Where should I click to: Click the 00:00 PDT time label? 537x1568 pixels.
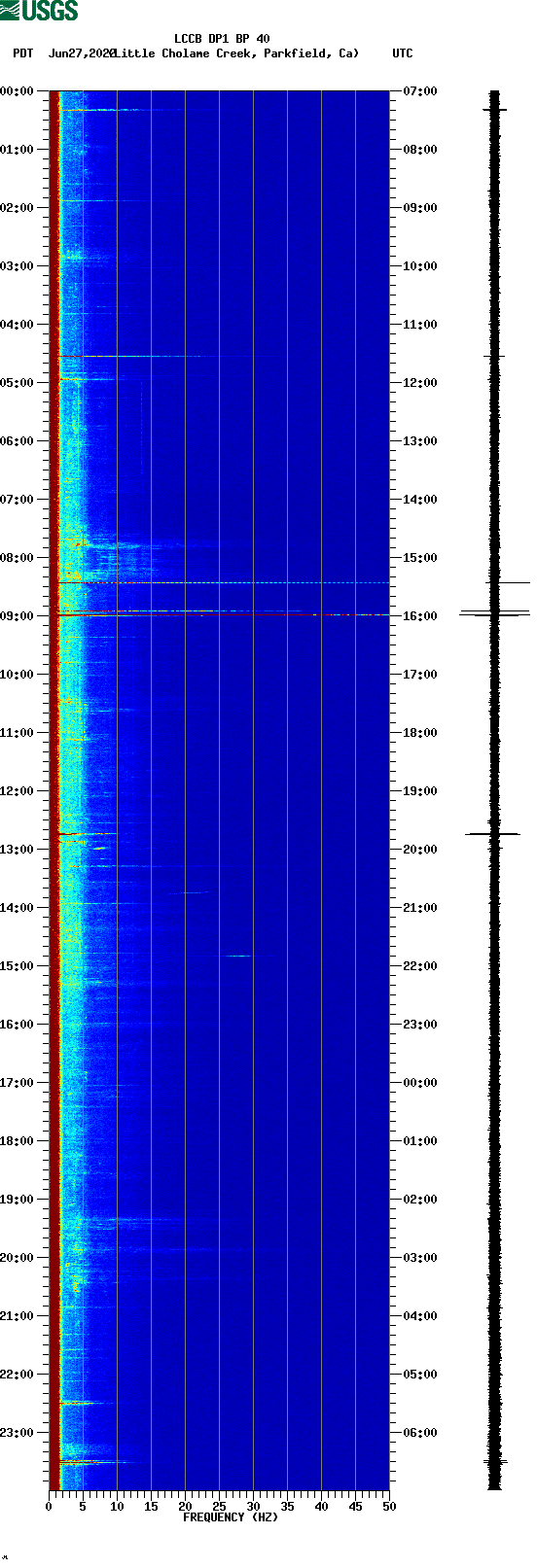coord(18,91)
